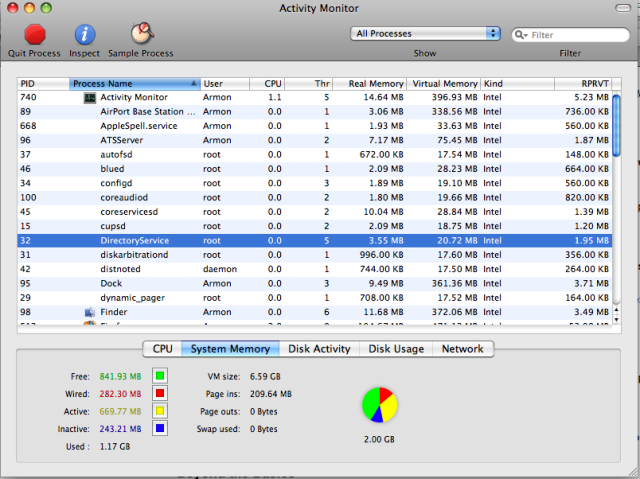Viewport: 640px width, 479px height.
Task: Select the Finder icon in process list
Action: (x=89, y=313)
